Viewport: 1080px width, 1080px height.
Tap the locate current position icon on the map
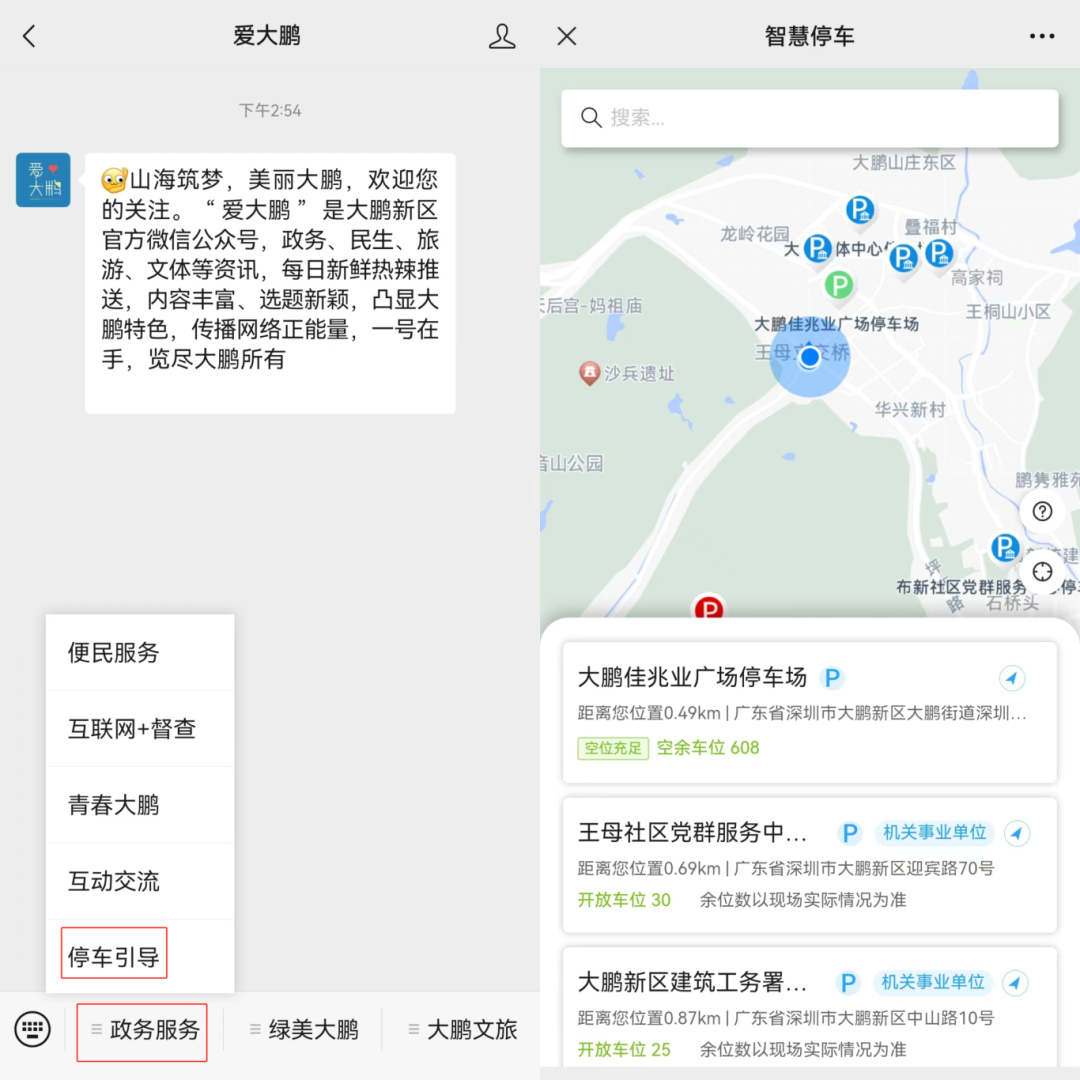tap(1042, 572)
